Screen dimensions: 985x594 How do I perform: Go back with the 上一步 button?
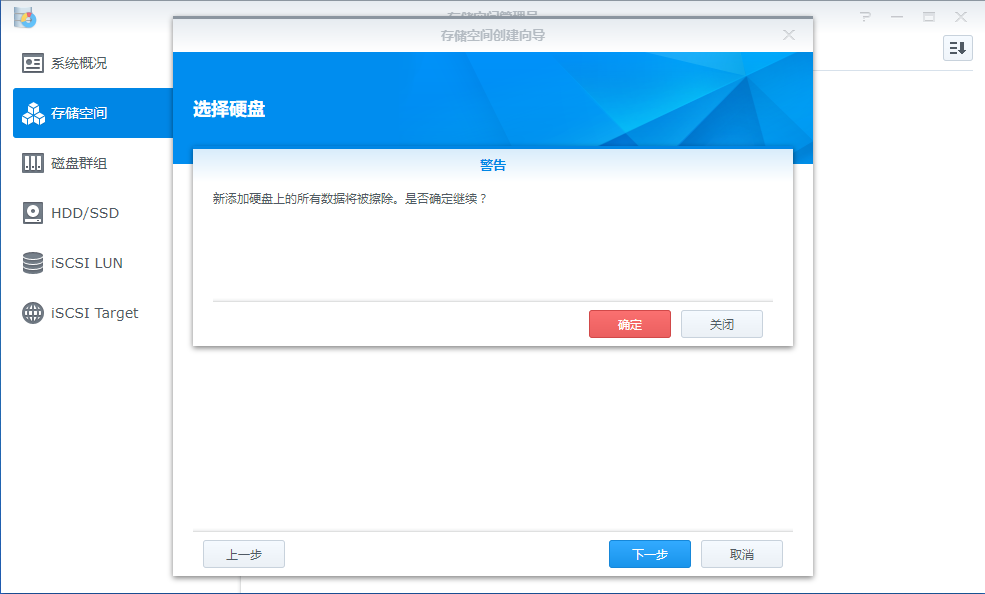pos(244,554)
